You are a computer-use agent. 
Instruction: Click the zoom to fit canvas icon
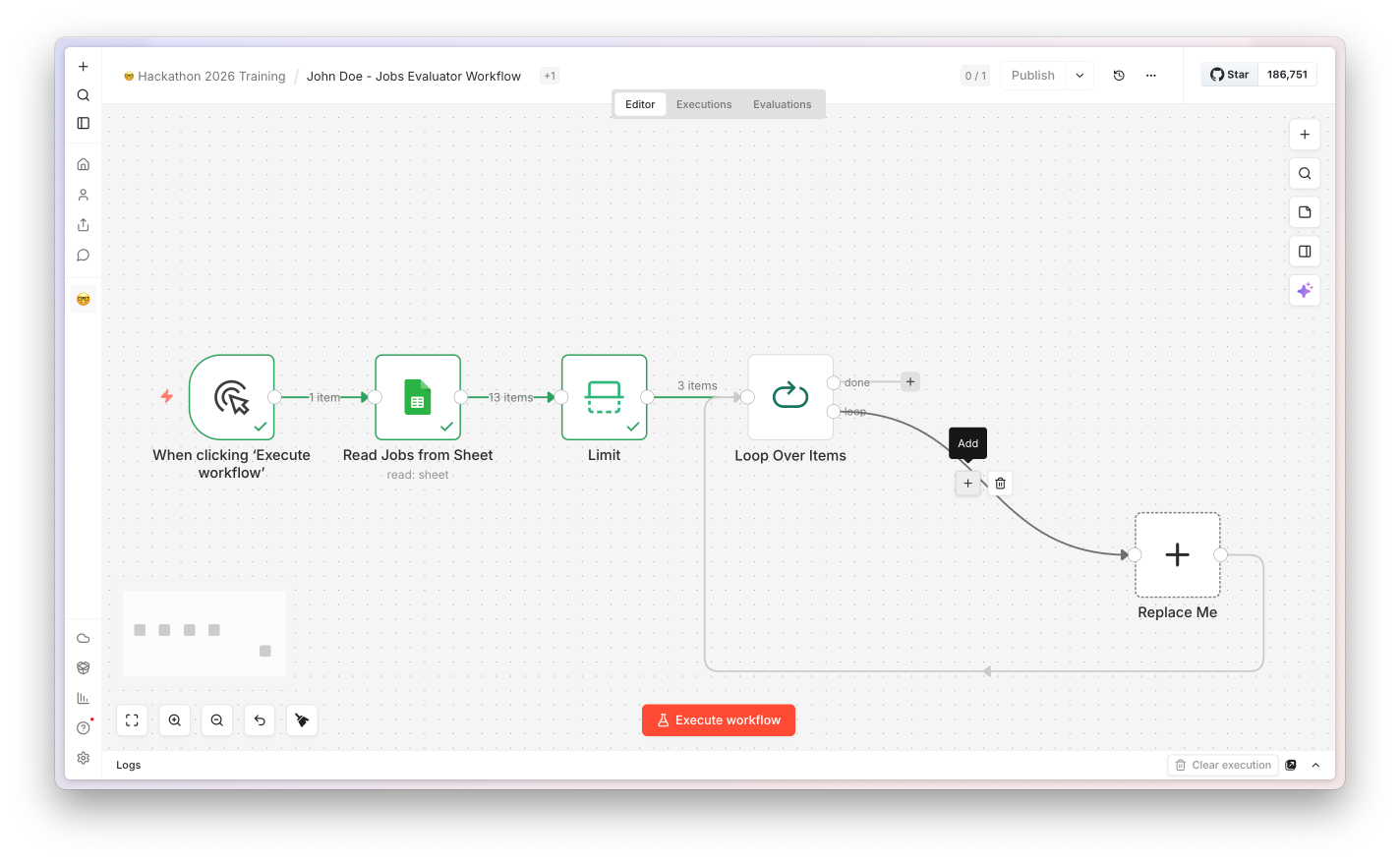tap(132, 720)
